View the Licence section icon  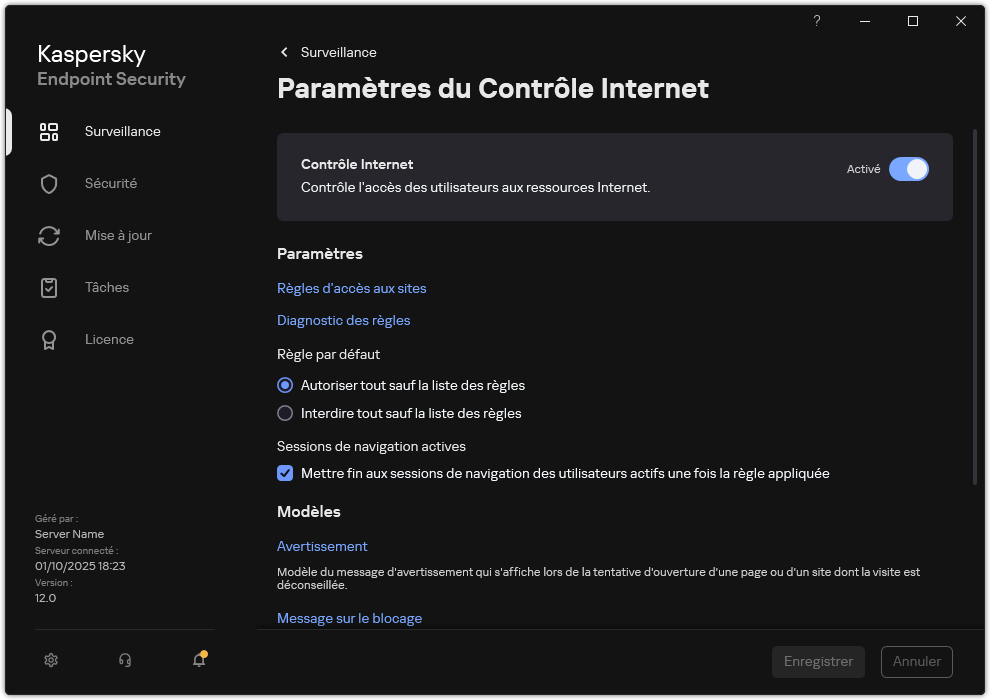coord(49,339)
